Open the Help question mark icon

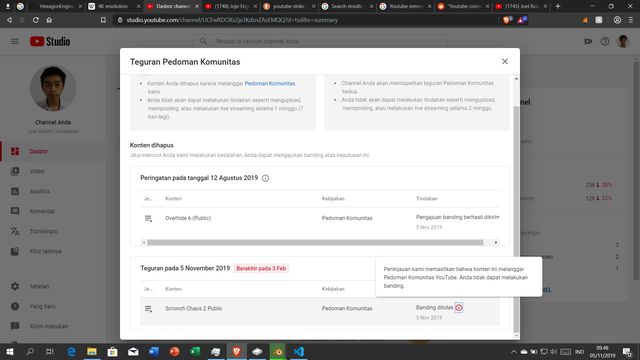pos(605,41)
